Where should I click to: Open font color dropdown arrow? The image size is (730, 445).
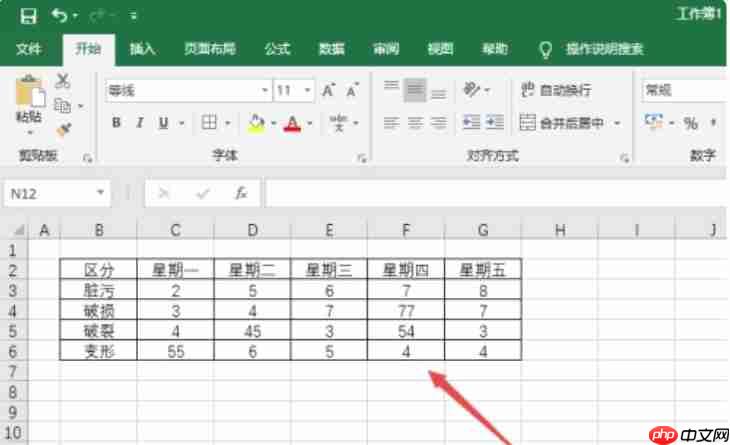[x=310, y=123]
